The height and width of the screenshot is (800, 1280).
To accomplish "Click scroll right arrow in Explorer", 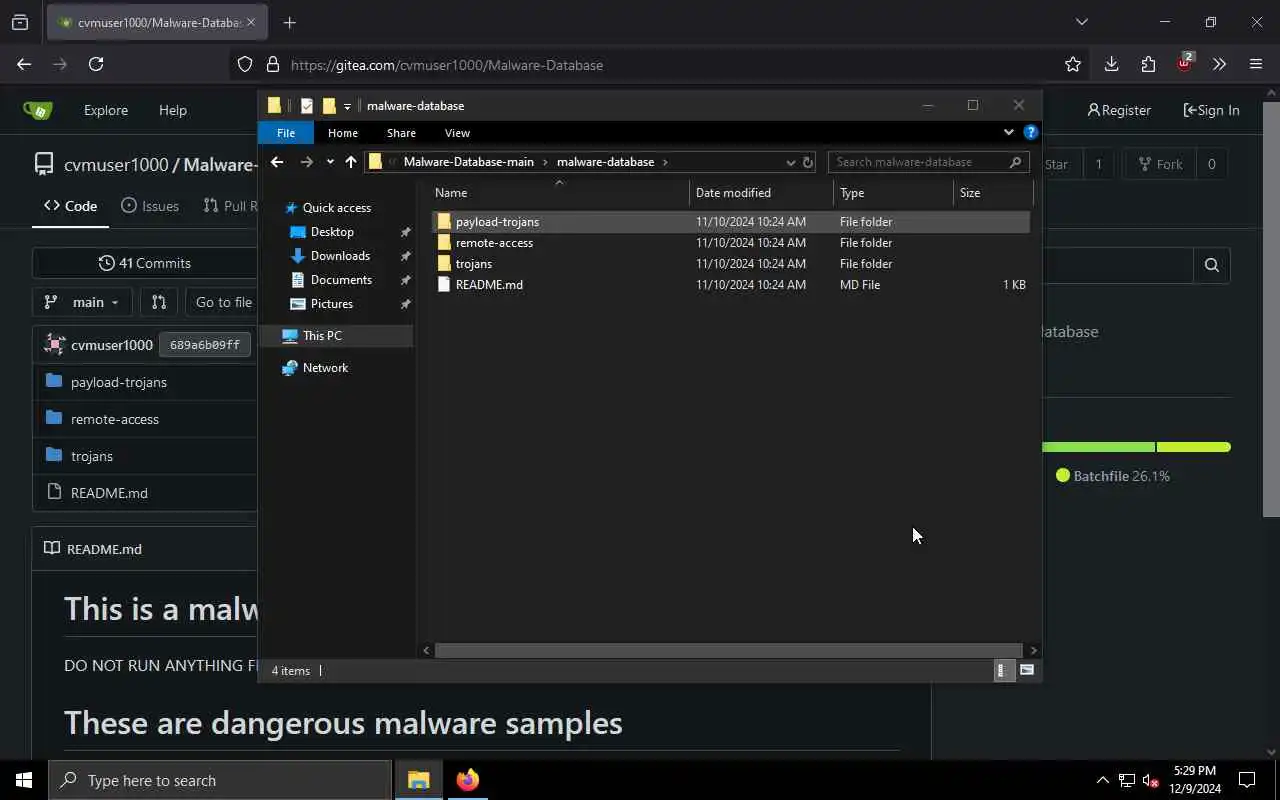I will click(x=1033, y=650).
